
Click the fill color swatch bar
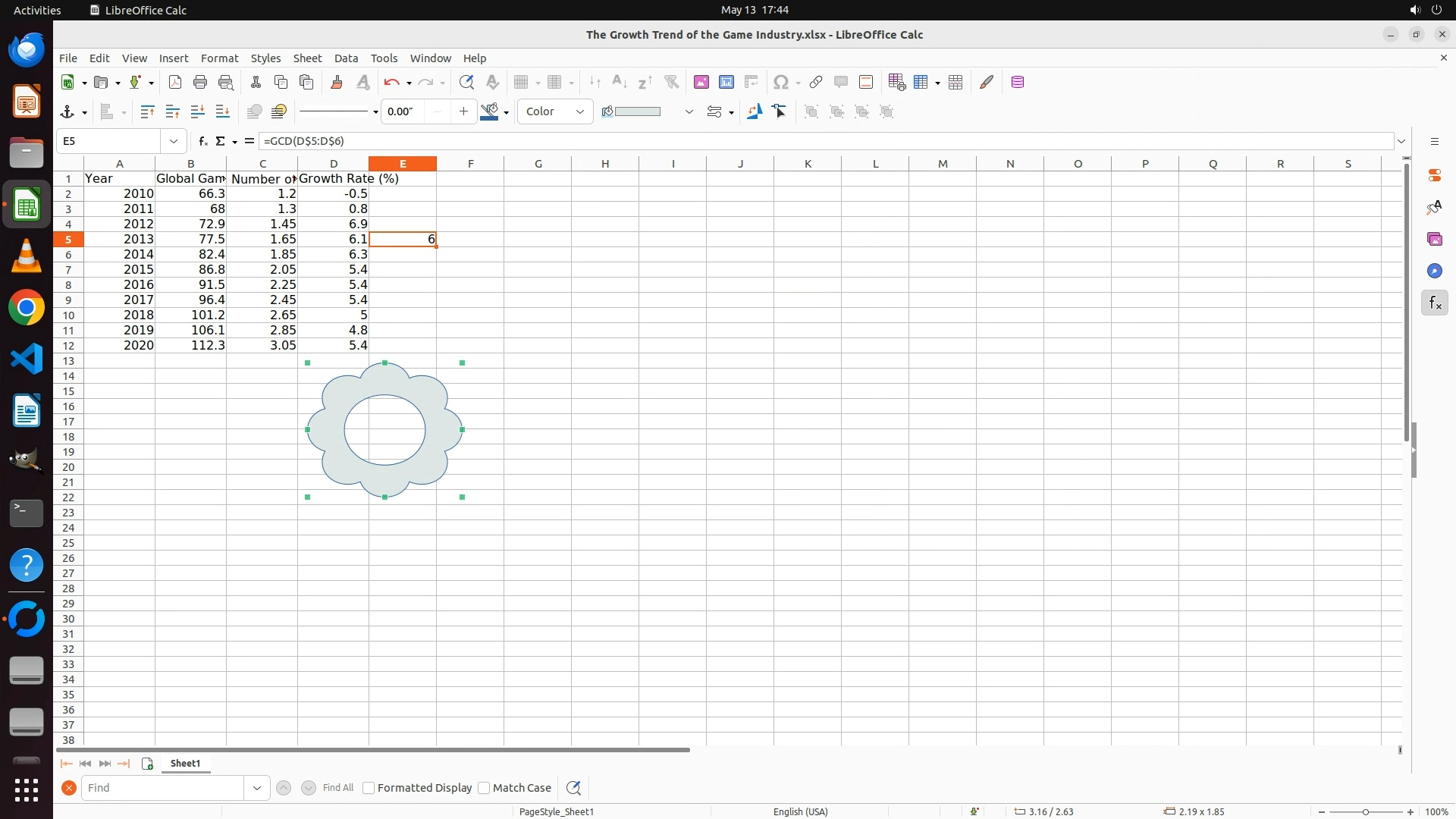coord(637,112)
